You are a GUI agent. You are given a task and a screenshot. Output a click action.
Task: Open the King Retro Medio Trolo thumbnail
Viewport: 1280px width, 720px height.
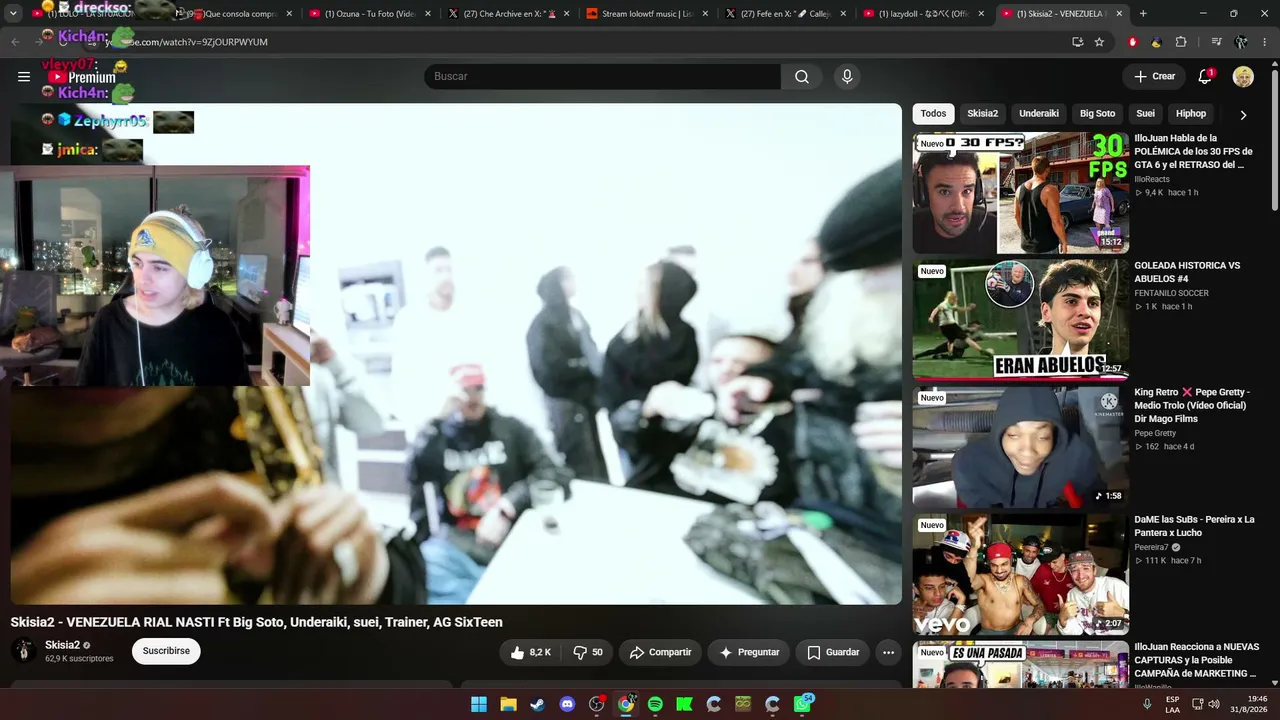click(1020, 447)
